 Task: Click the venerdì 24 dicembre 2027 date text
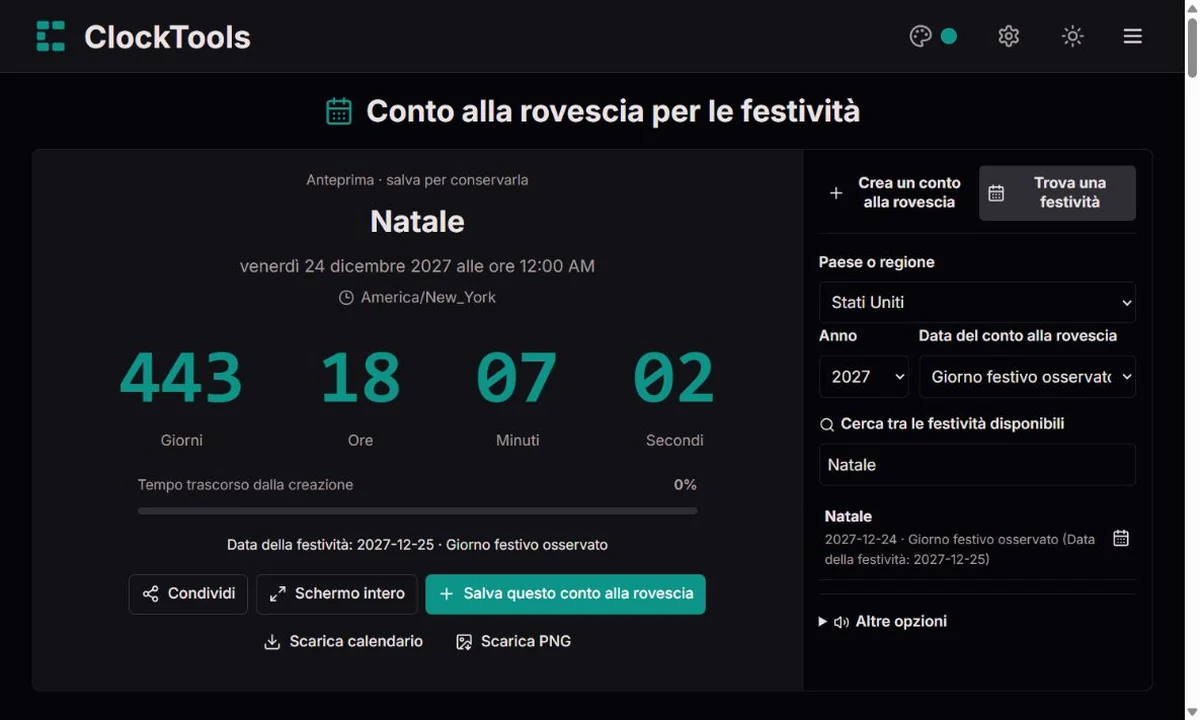(417, 266)
